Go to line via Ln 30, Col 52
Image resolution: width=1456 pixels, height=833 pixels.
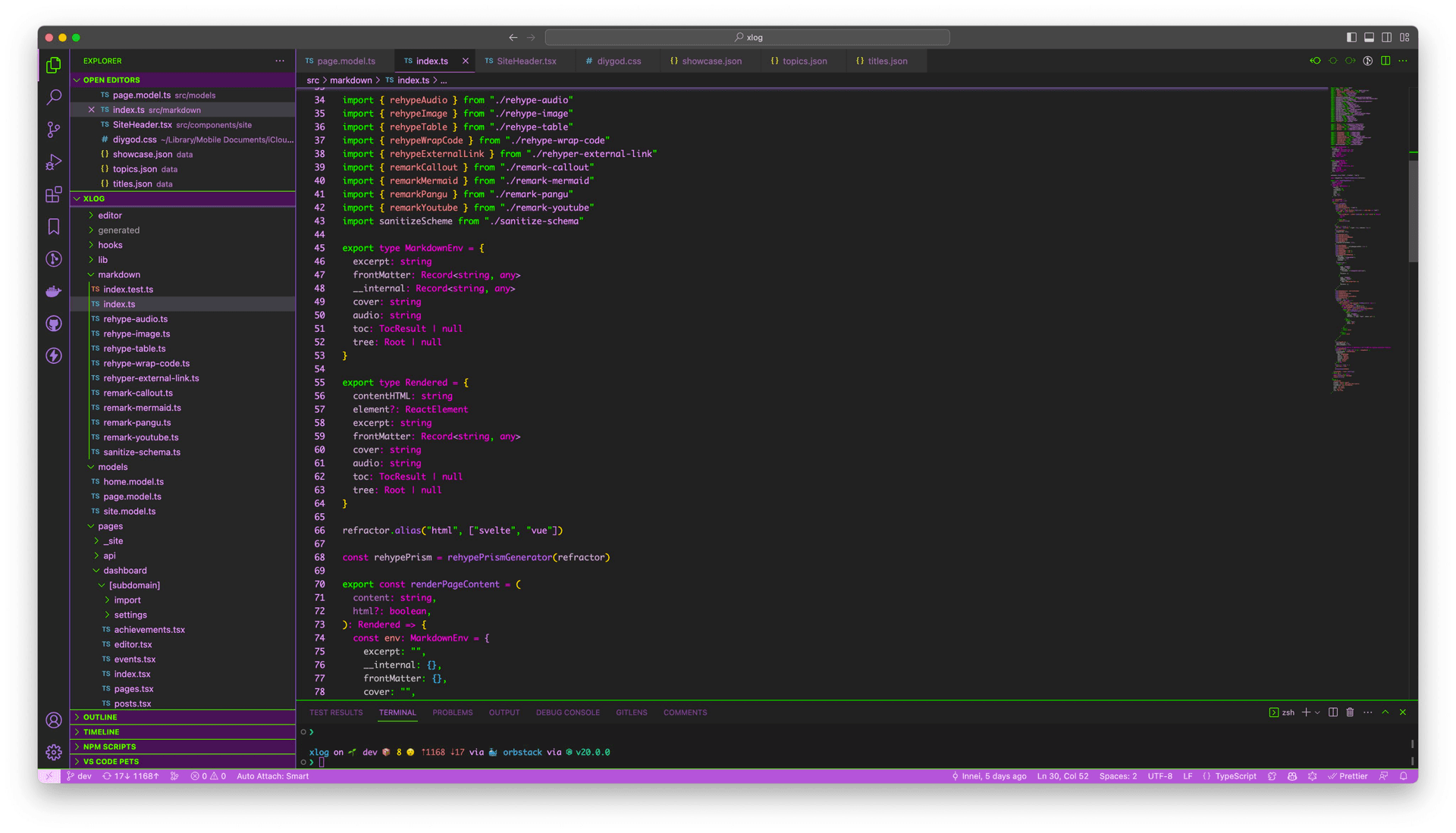1062,776
